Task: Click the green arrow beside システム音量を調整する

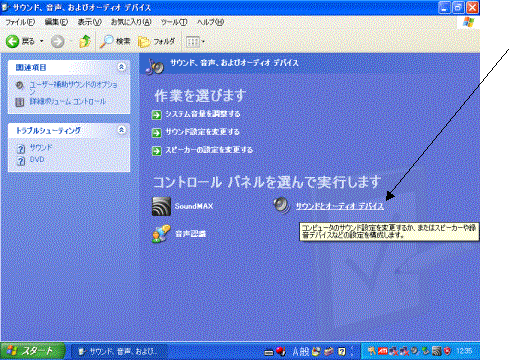Action: click(156, 115)
